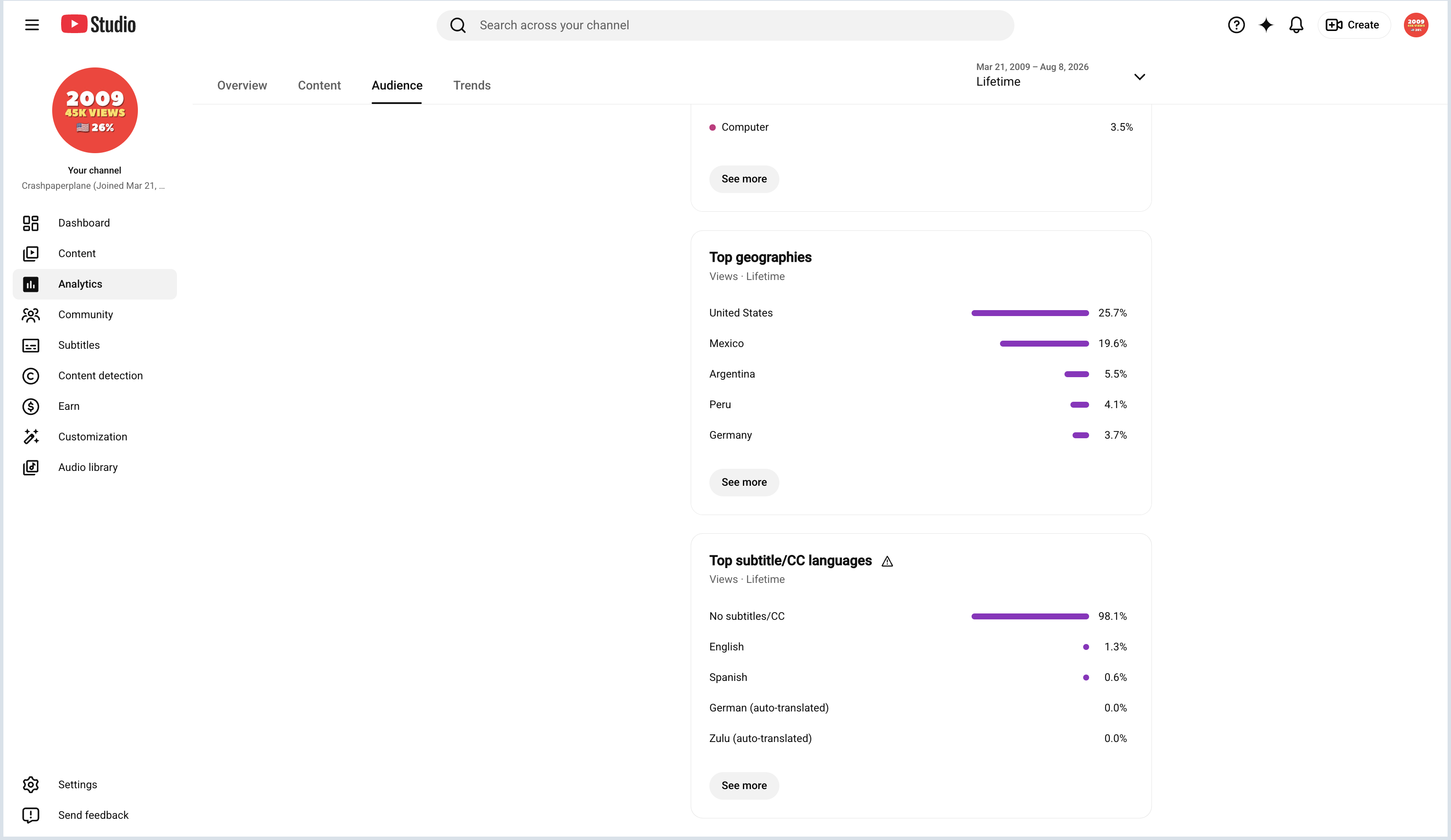
Task: Click the Audio library icon
Action: (31, 467)
